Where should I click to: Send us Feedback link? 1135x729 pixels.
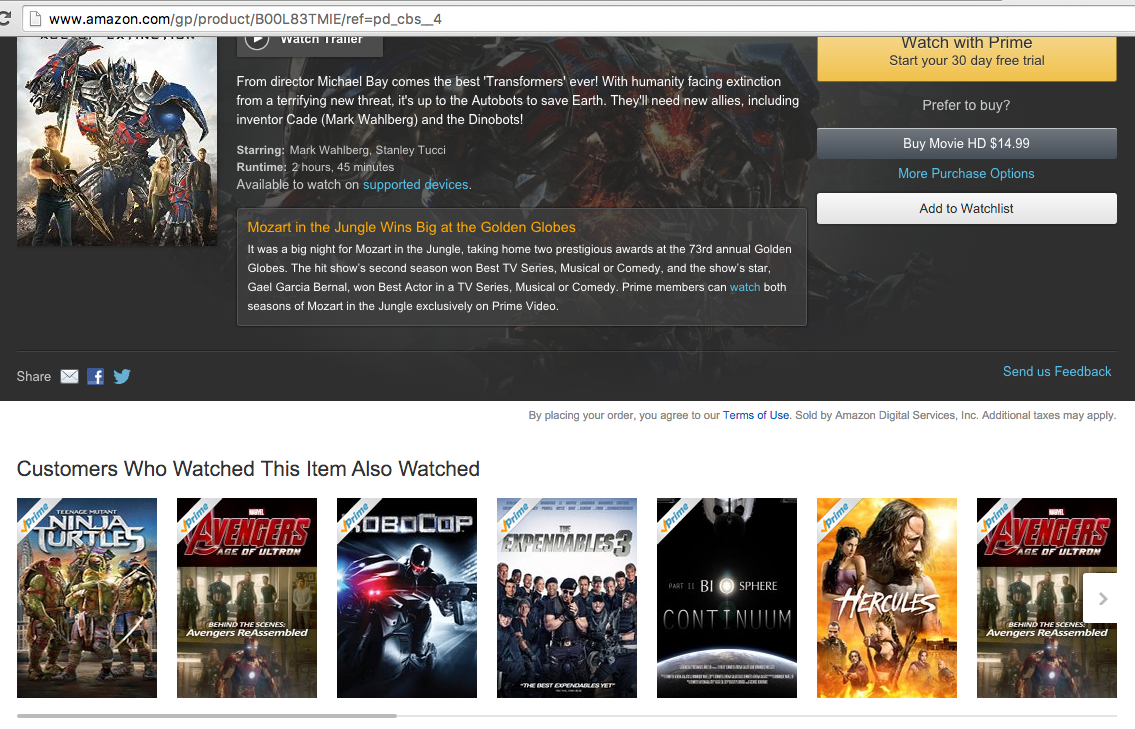pos(1057,371)
